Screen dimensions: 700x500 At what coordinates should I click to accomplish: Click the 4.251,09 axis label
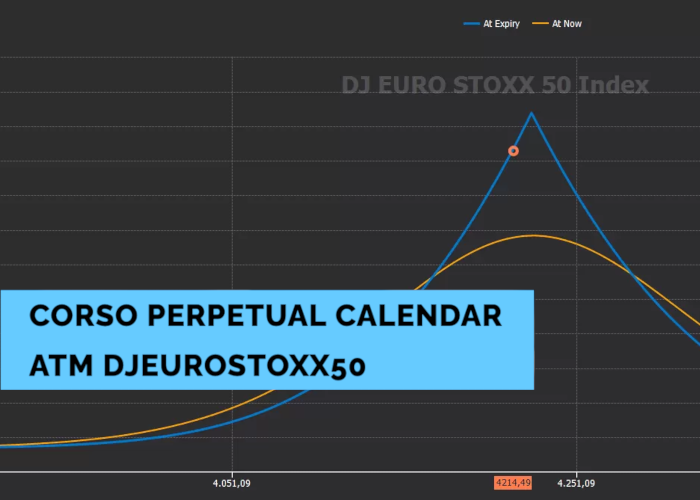[x=576, y=483]
